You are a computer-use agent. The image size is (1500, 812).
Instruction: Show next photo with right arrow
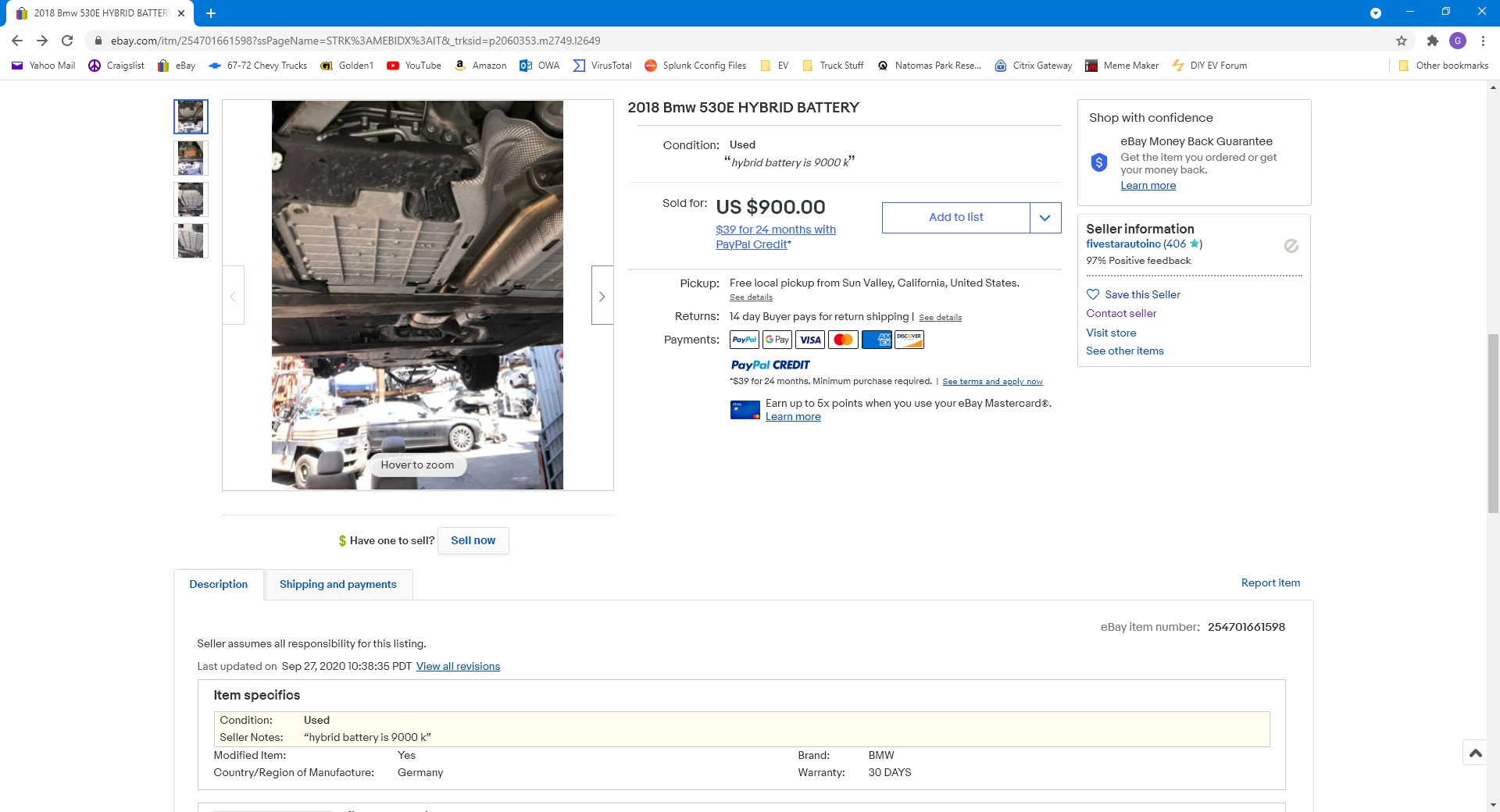[x=602, y=296]
